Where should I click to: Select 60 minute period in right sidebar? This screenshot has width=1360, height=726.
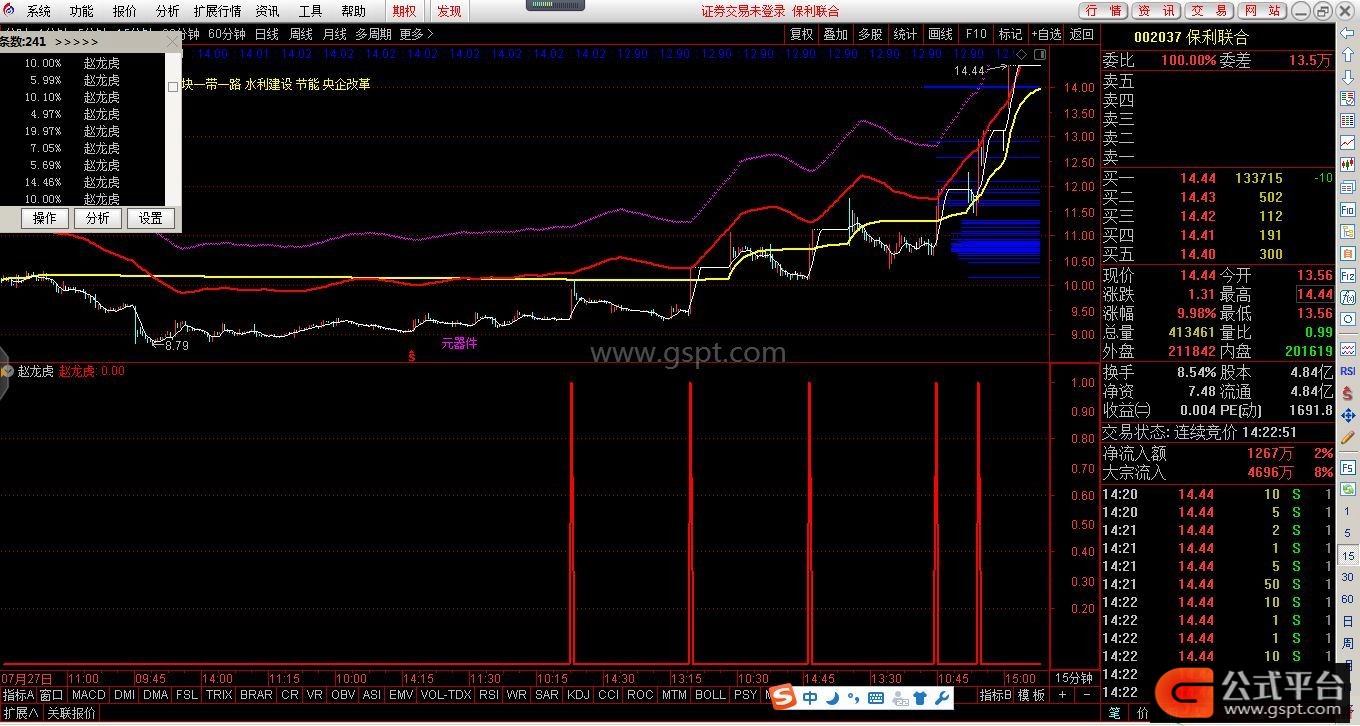(1348, 600)
